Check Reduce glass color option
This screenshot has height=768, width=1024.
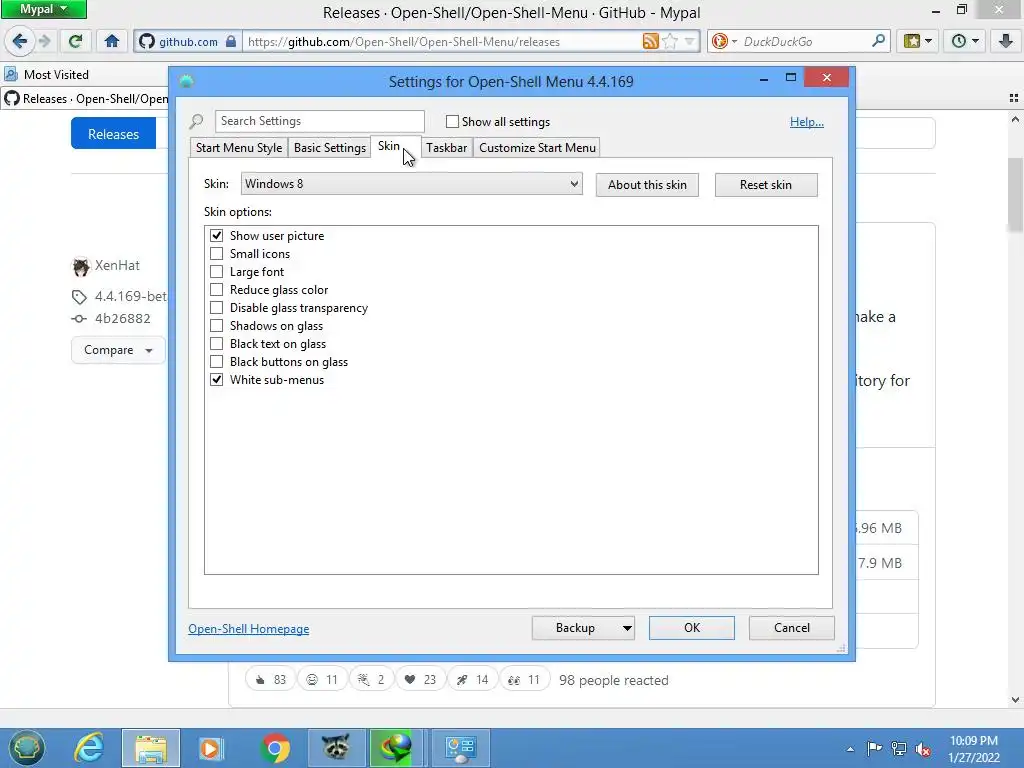(x=216, y=289)
